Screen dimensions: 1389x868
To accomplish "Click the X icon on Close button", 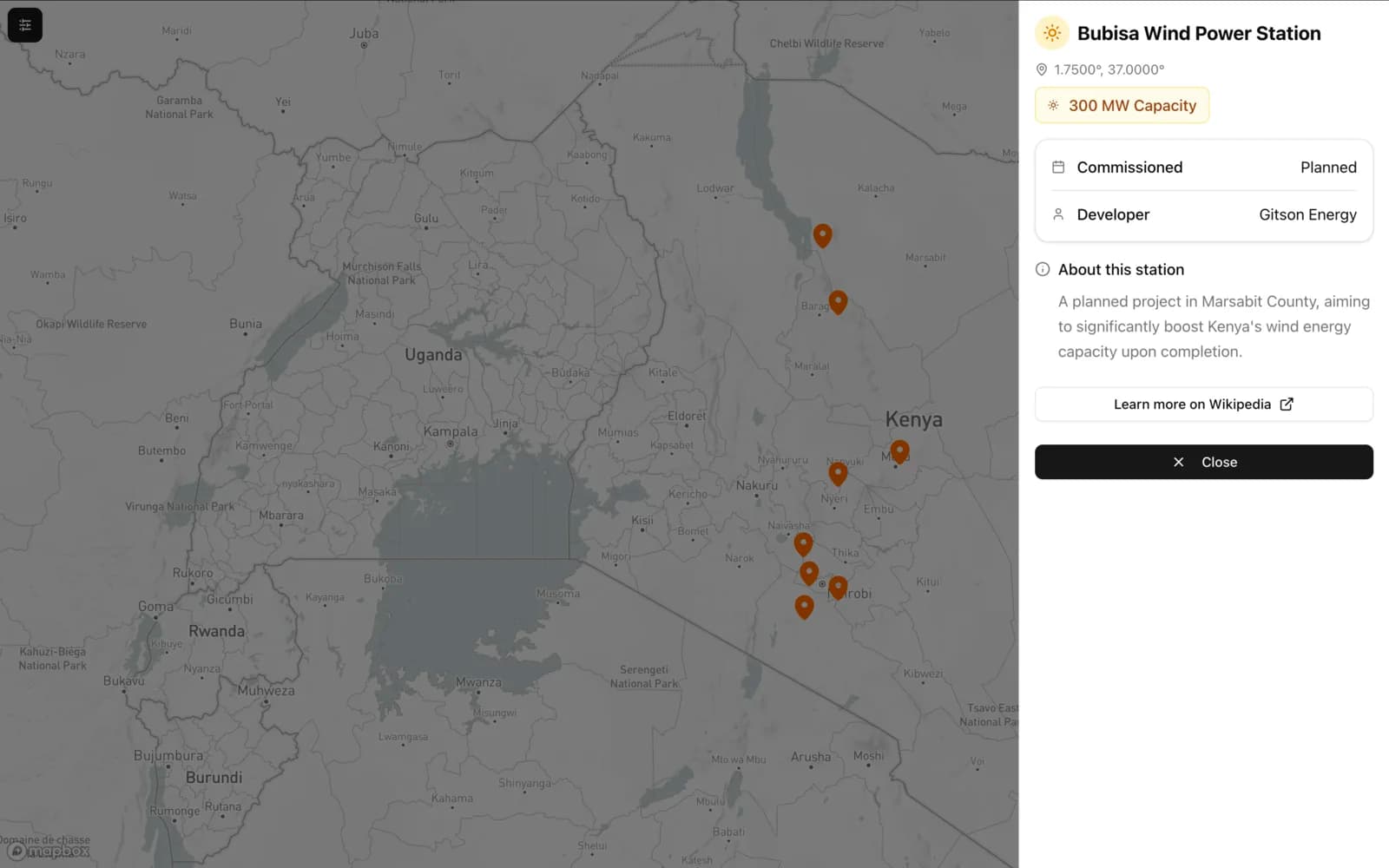I will tap(1178, 462).
